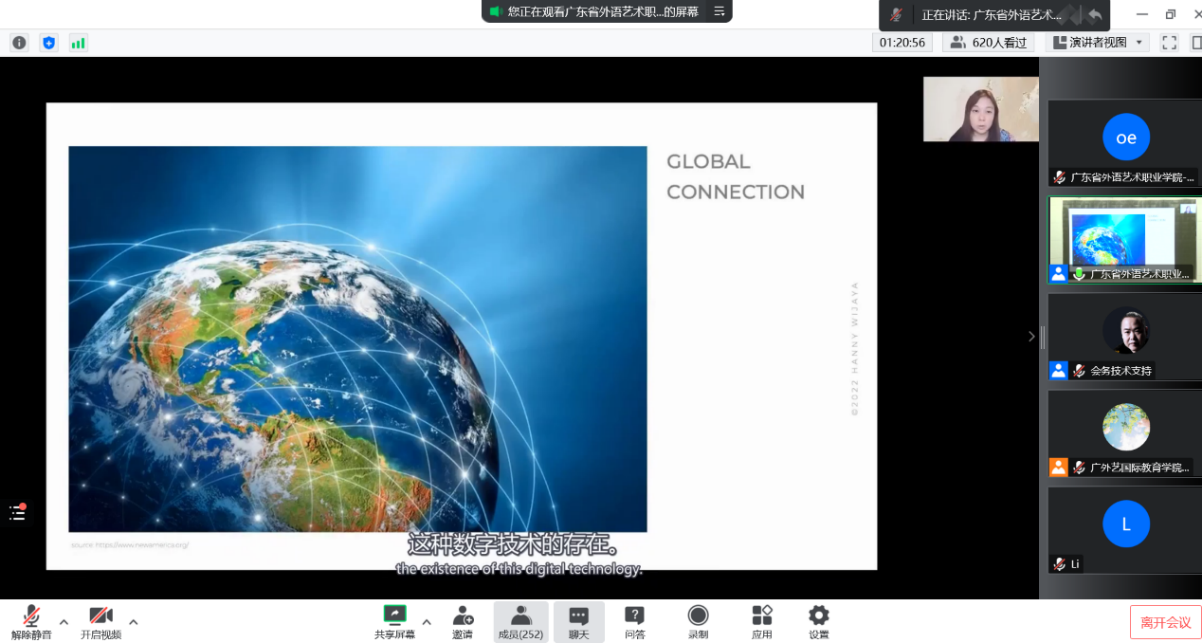The height and width of the screenshot is (643, 1202).
Task: Unmute microphone with 解除静音 button
Action: click(x=31, y=620)
